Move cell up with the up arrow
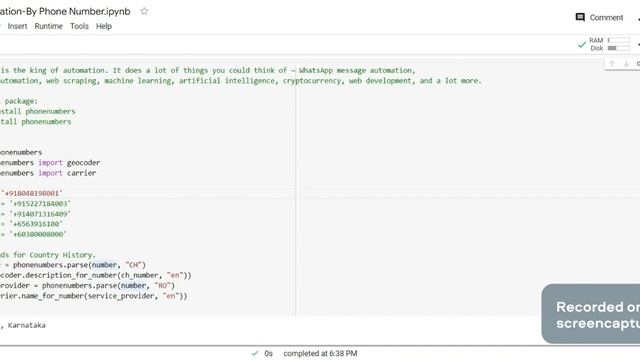Screen dimensions: 640x360 [612, 63]
